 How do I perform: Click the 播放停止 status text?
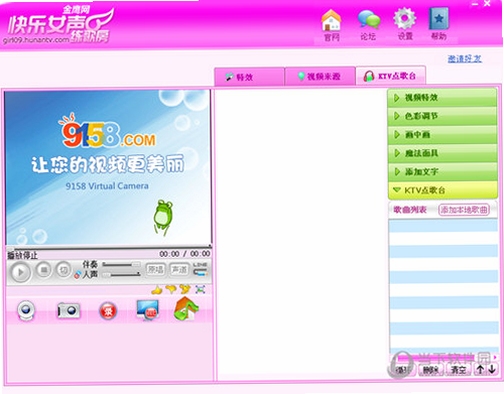(22, 256)
